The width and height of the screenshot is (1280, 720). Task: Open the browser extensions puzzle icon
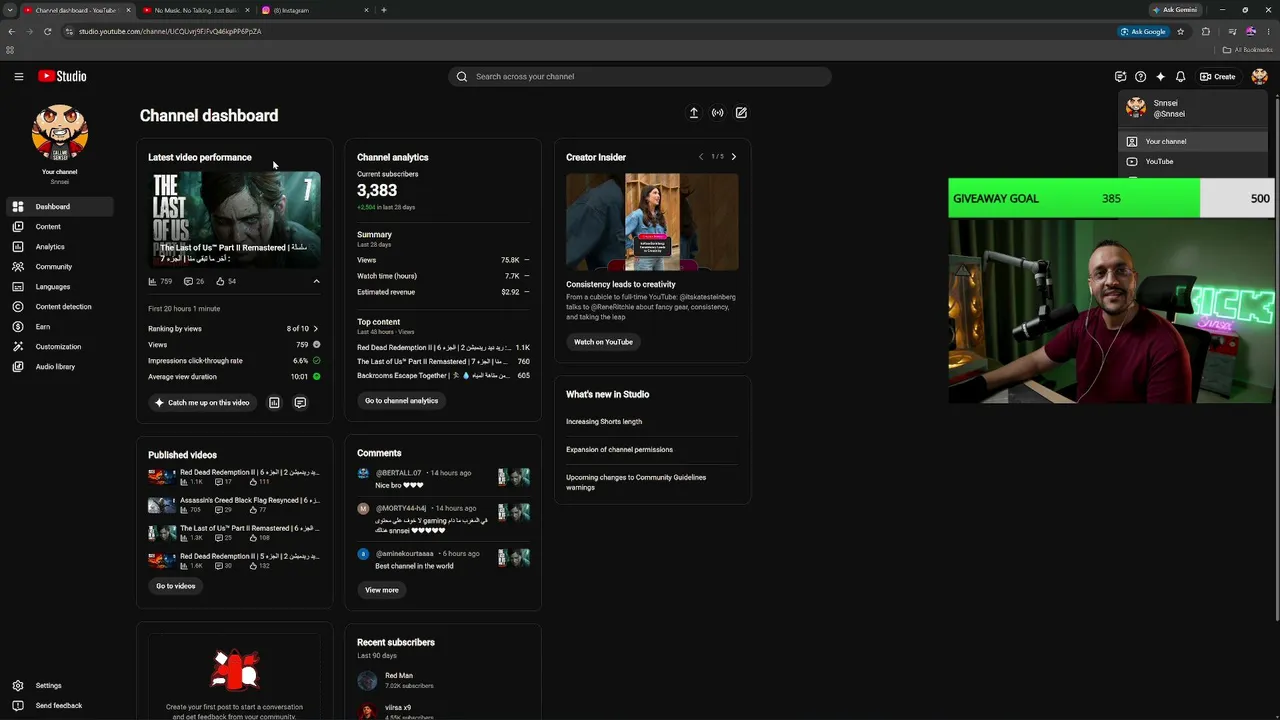[x=1206, y=32]
